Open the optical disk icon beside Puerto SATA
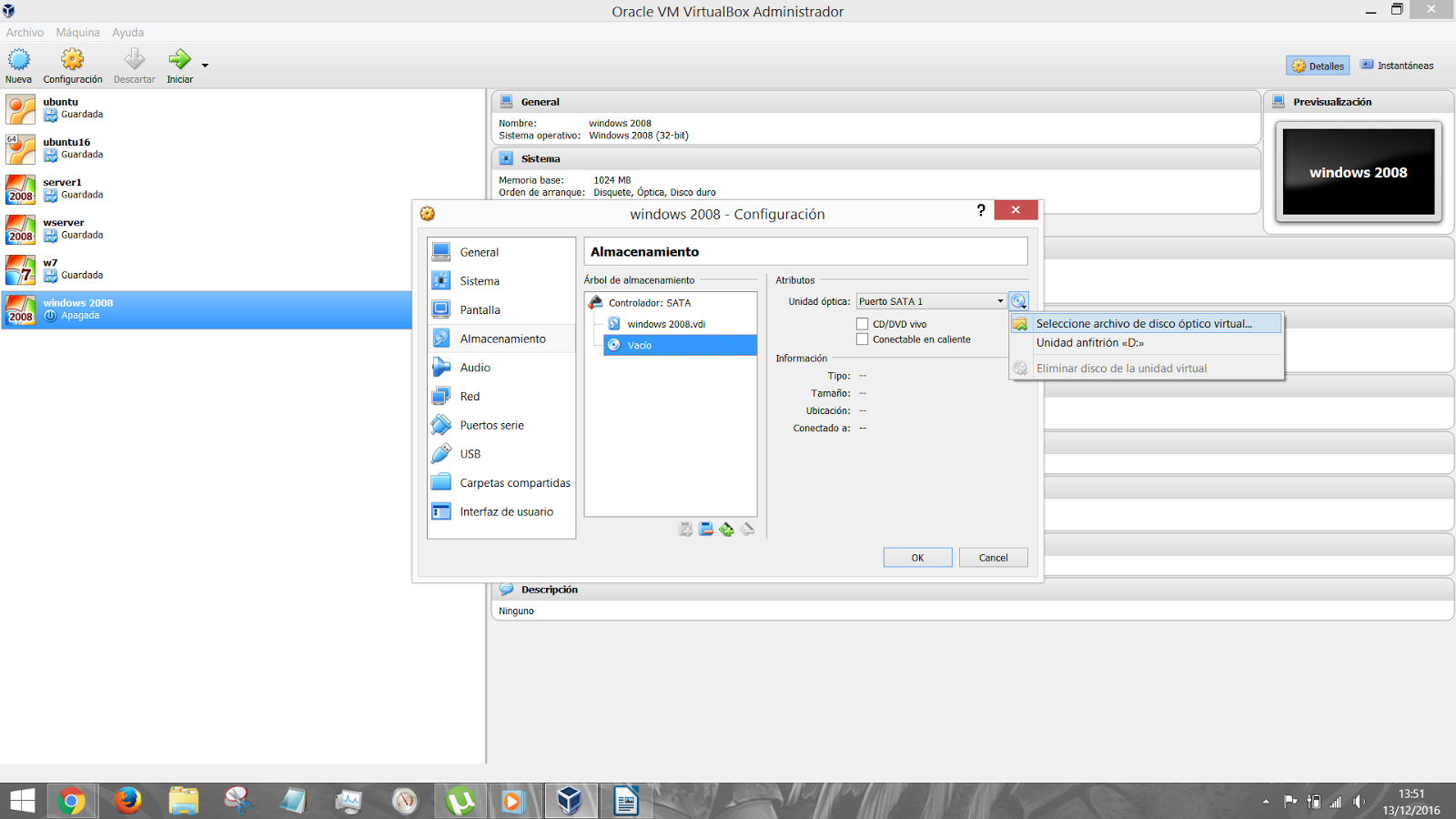Image resolution: width=1456 pixels, height=819 pixels. (1019, 300)
